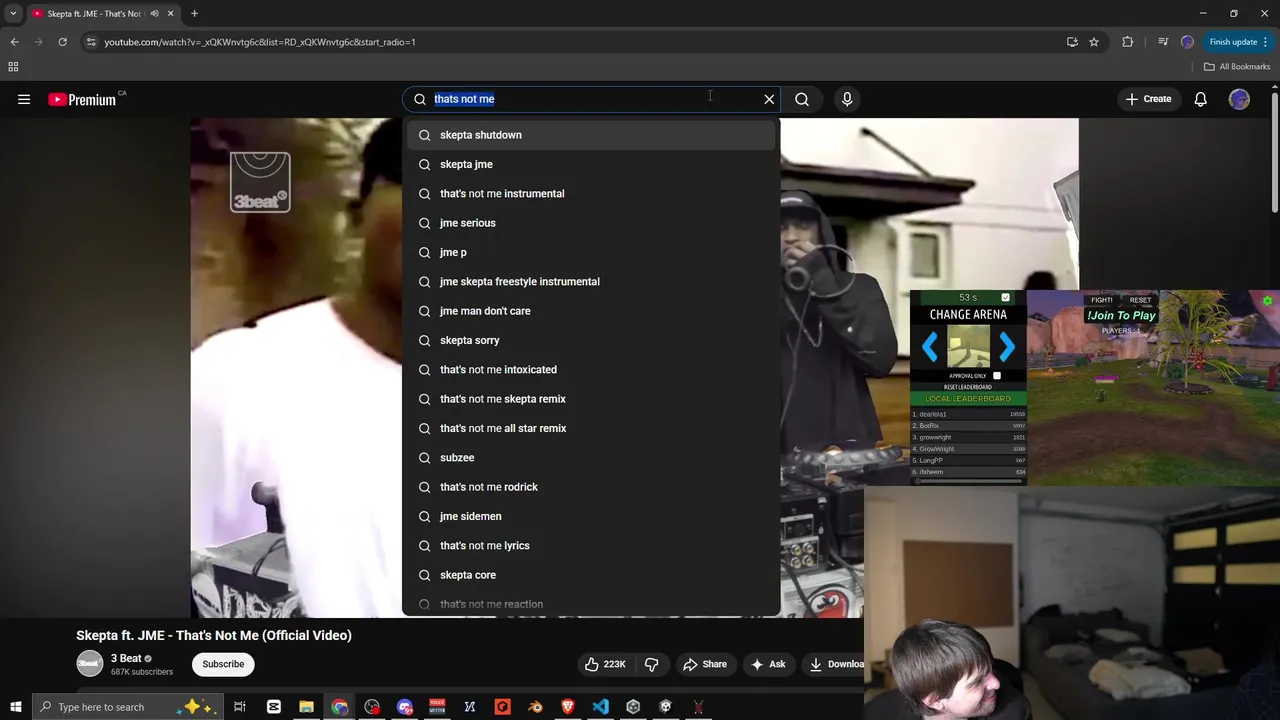
Task: Choose jme serious suggestion
Action: coord(591,223)
